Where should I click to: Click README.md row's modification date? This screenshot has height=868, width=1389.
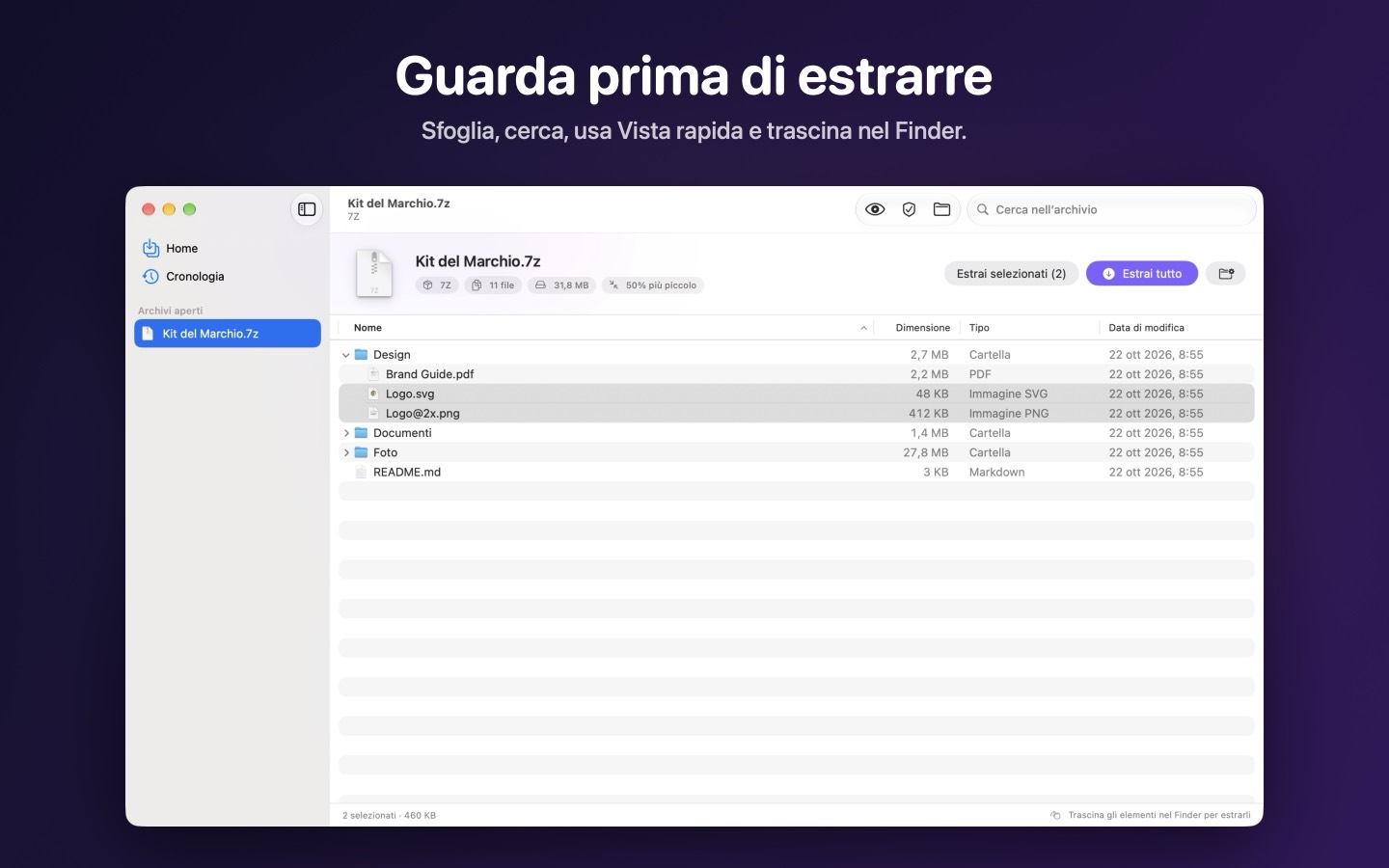[x=1156, y=472]
